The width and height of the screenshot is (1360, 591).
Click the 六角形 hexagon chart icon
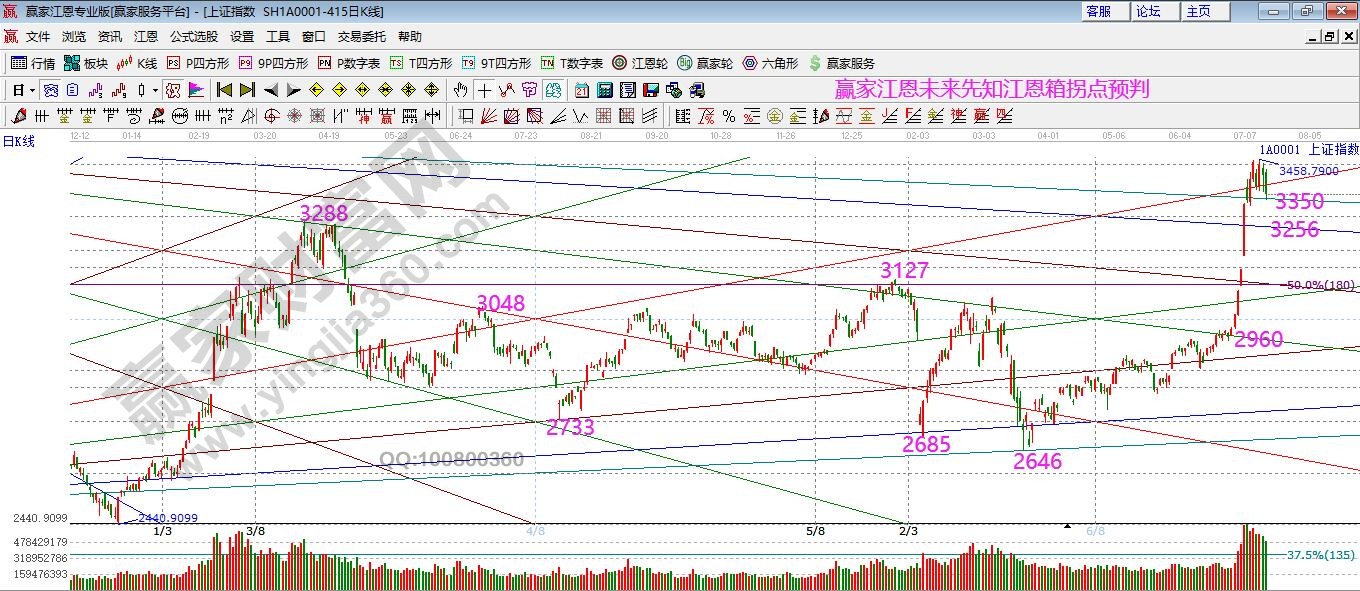click(768, 63)
